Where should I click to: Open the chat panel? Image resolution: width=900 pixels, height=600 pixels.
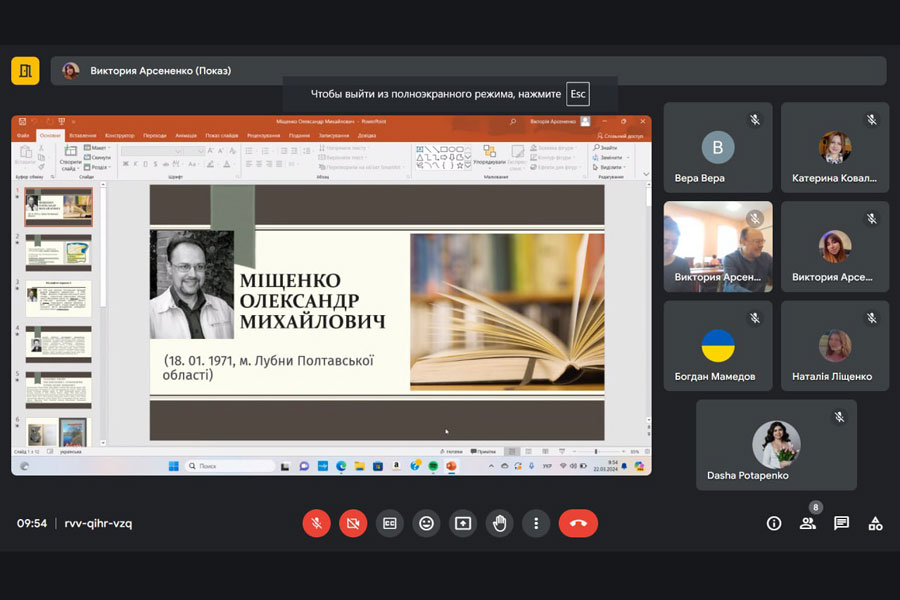point(841,523)
